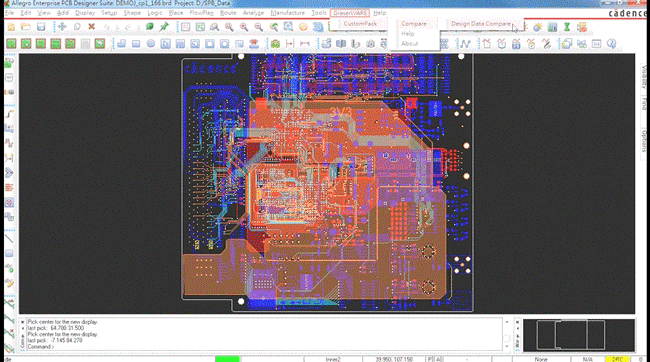
Task: Click the second green layer view icon
Action: click(x=26, y=44)
